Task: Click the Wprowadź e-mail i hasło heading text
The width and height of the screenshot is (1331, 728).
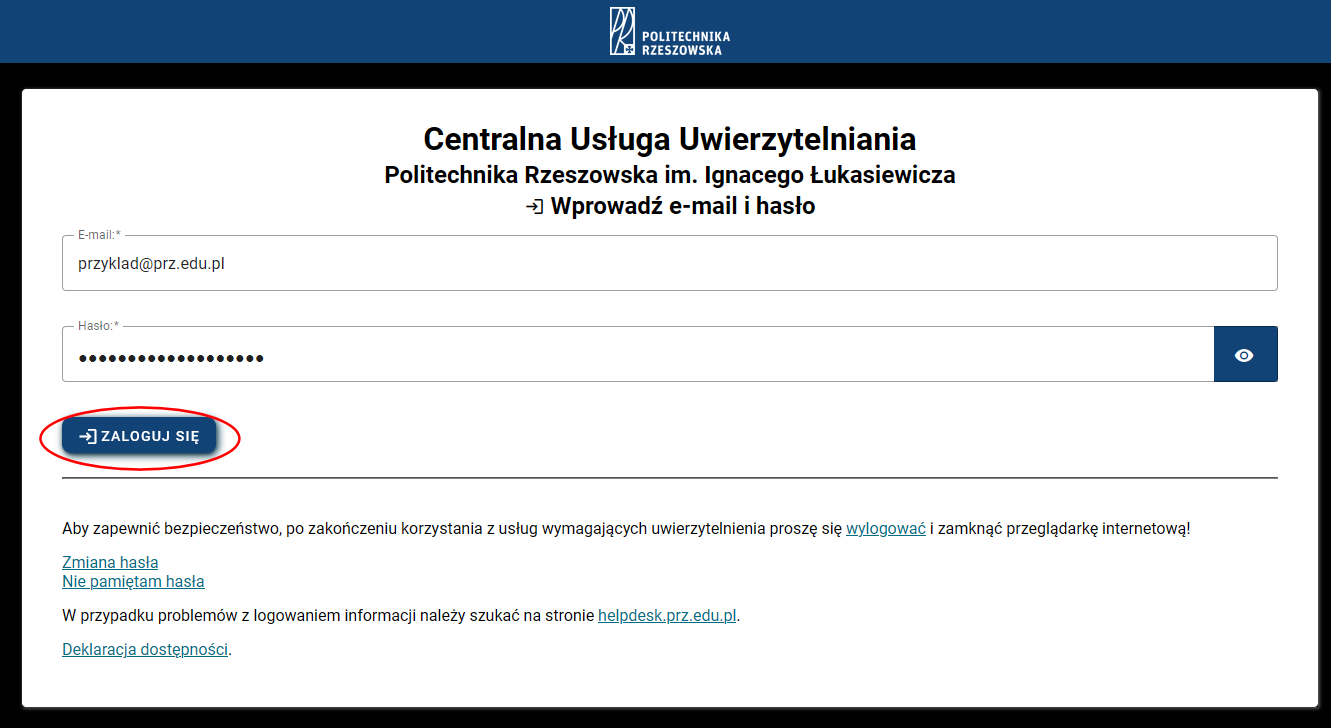Action: point(682,207)
